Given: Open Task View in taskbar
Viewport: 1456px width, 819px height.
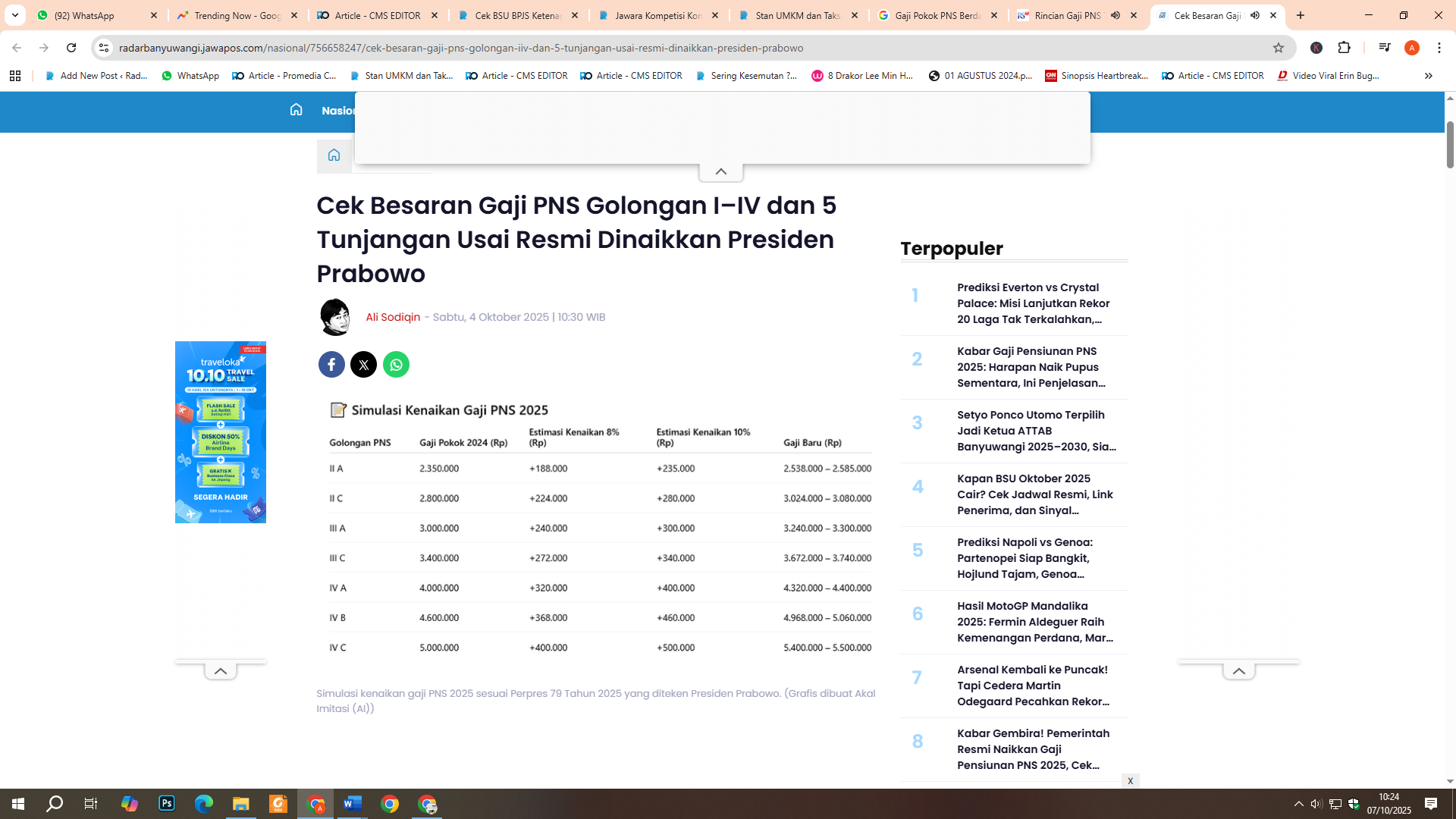Looking at the screenshot, I should 91,804.
